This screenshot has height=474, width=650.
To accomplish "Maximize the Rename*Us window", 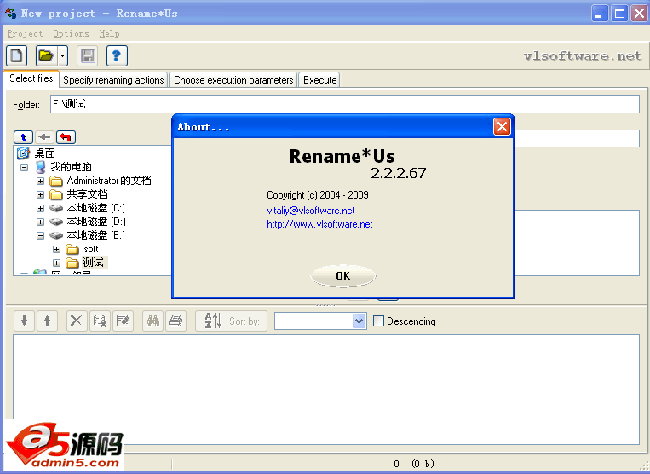I will (x=620, y=13).
